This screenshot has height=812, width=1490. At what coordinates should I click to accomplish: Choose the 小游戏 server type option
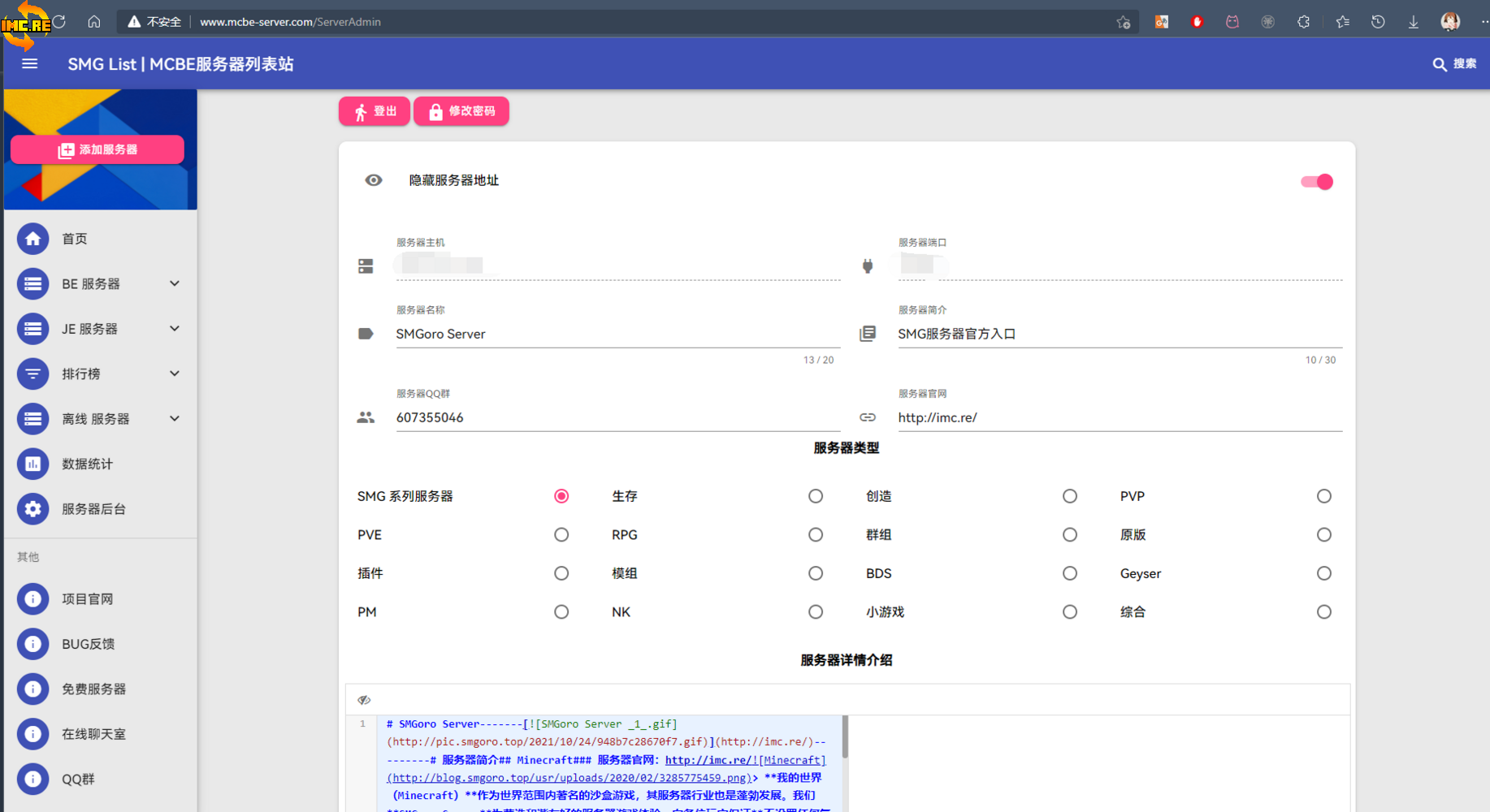coord(1069,612)
